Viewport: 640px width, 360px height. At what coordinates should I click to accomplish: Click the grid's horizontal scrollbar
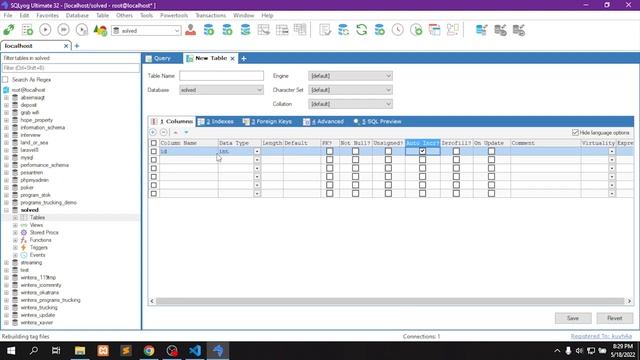pyautogui.click(x=390, y=301)
